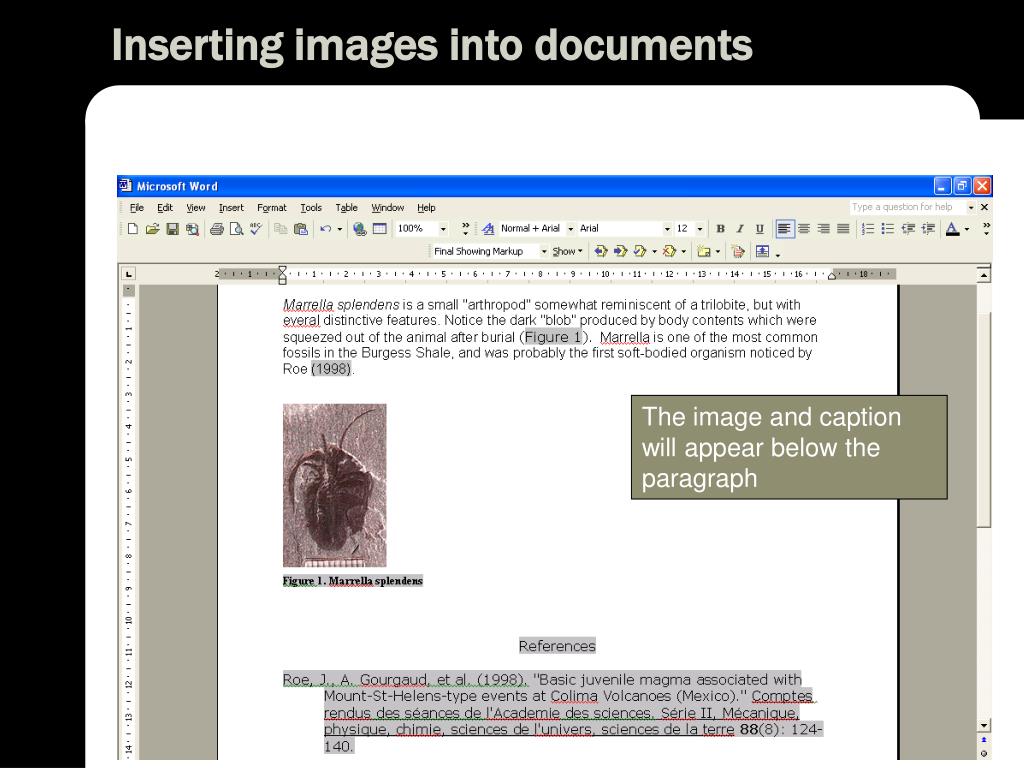The height and width of the screenshot is (768, 1024).
Task: Click the scroll up arrow
Action: point(984,275)
